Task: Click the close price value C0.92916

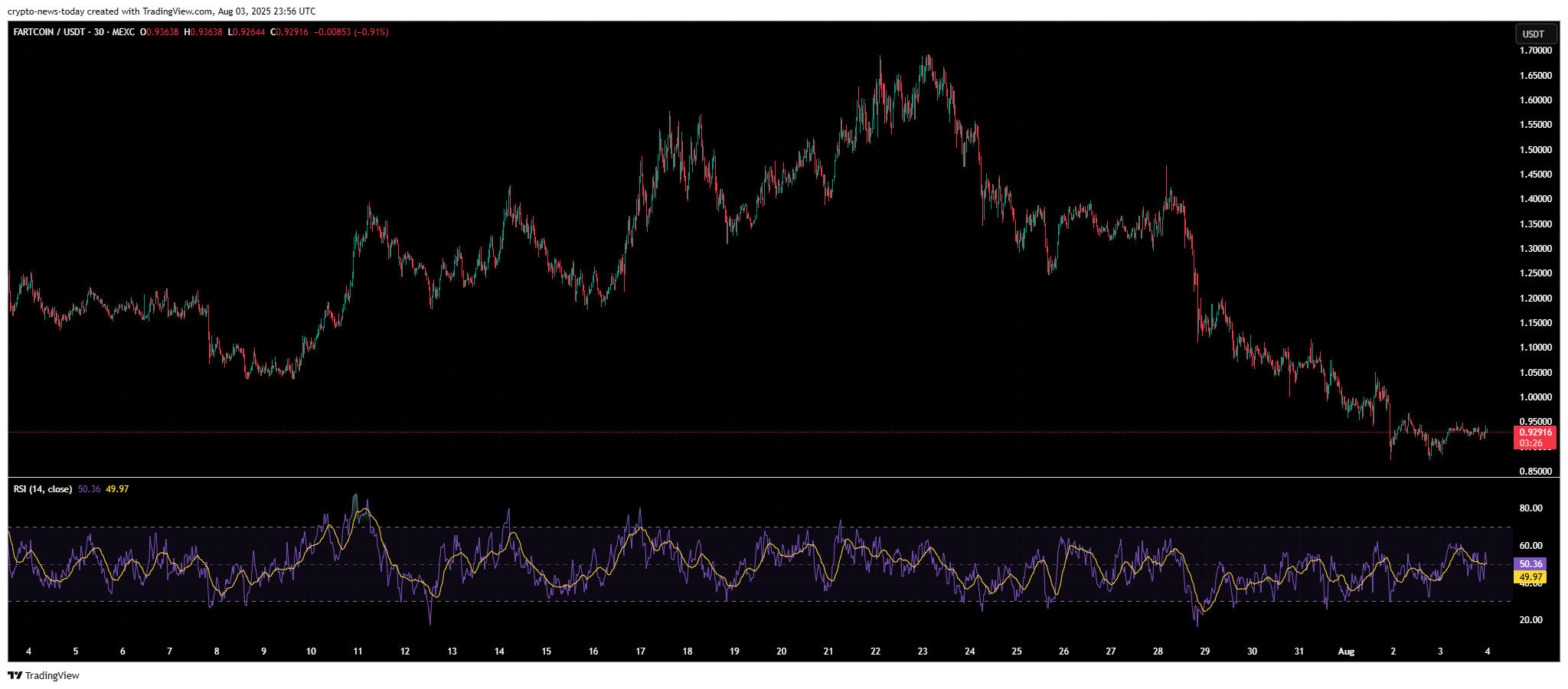Action: pos(289,32)
